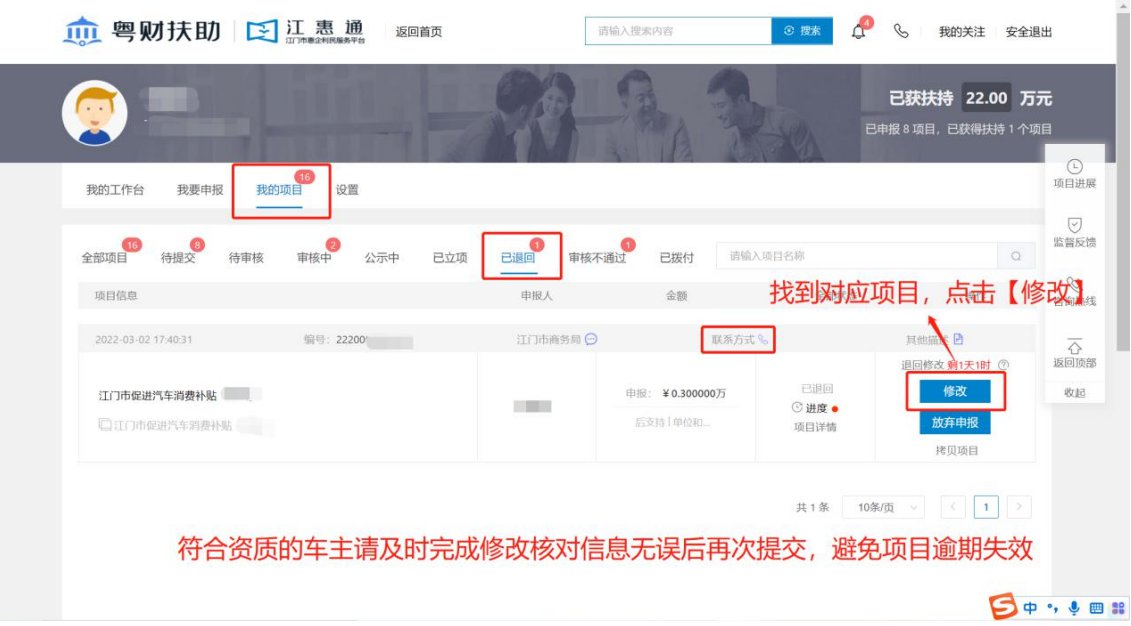The width and height of the screenshot is (1131, 626).
Task: Open 我的关注 link
Action: coord(961,32)
